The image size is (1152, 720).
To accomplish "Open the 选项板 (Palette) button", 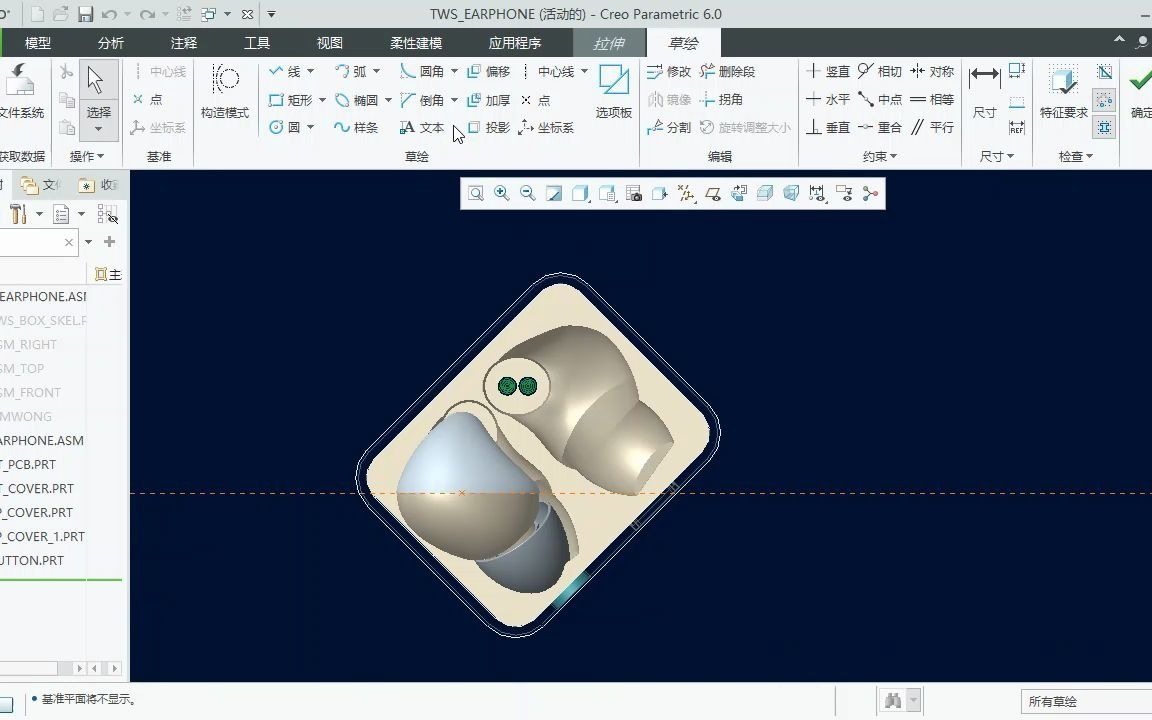I will click(x=613, y=90).
